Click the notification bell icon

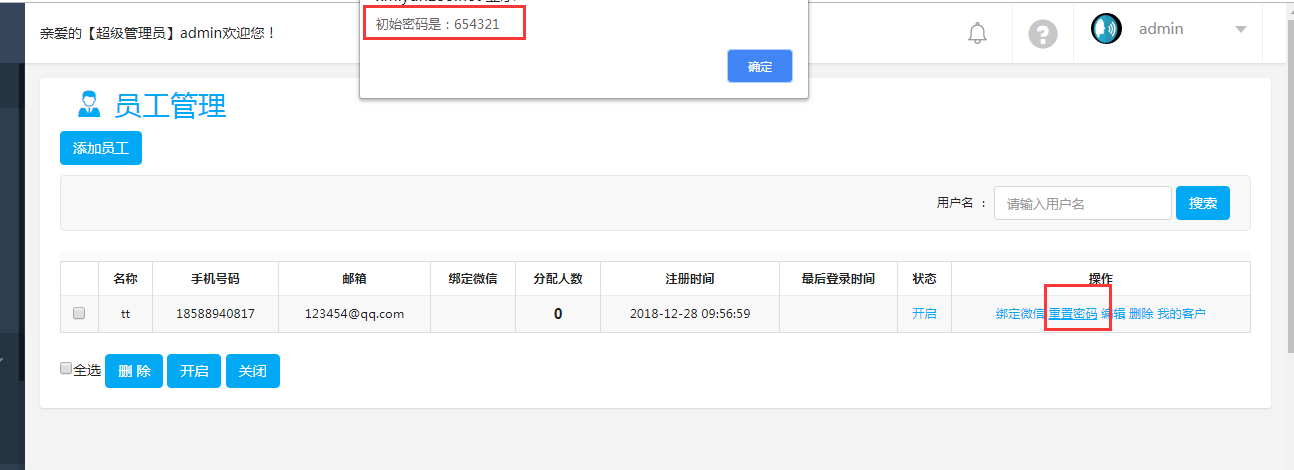coord(977,34)
